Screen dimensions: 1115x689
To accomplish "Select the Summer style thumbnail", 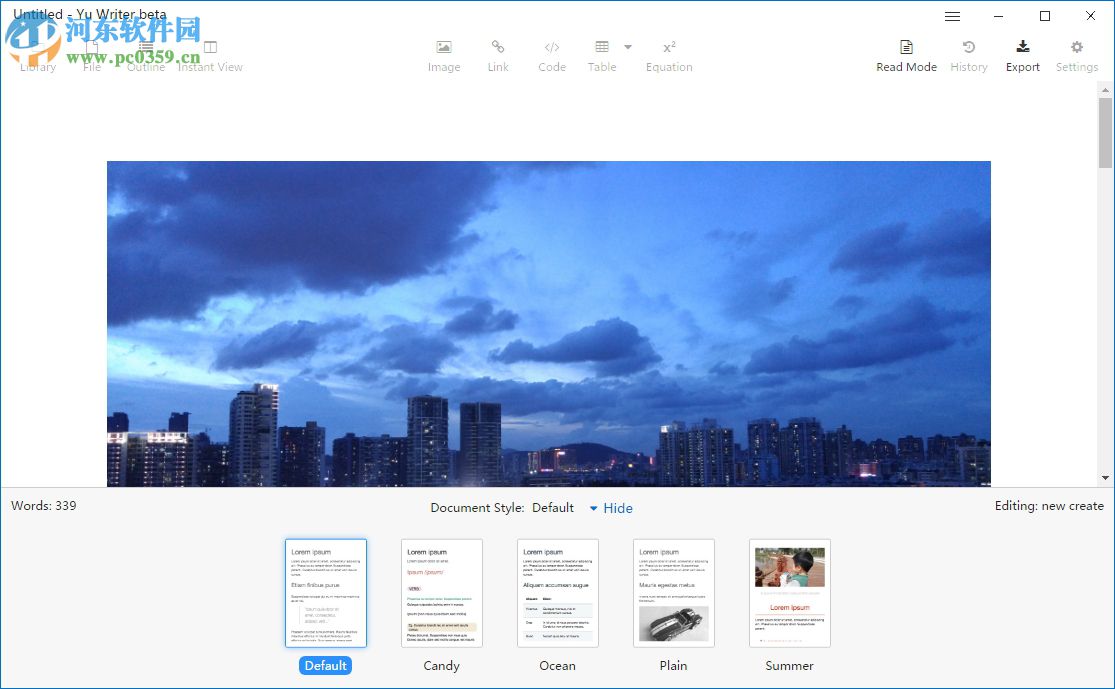I will tap(789, 592).
